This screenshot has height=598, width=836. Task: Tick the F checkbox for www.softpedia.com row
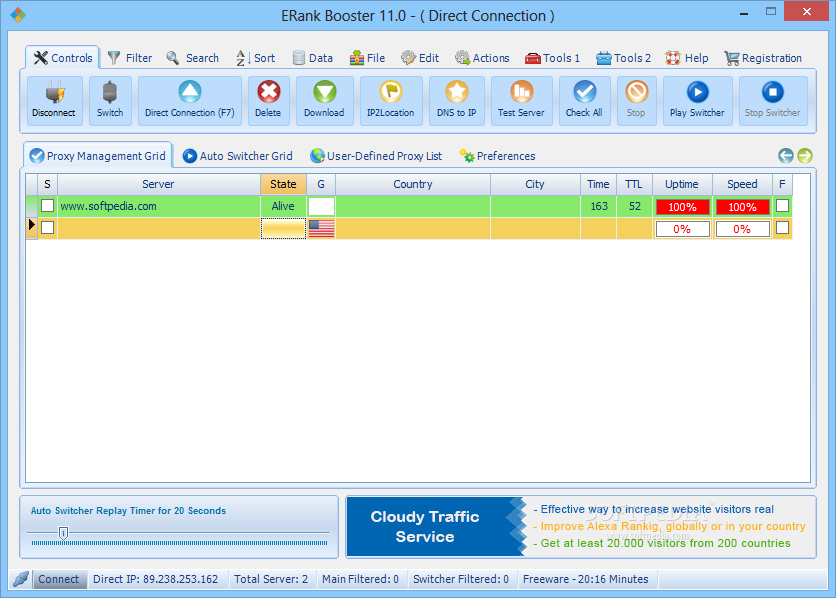[782, 206]
